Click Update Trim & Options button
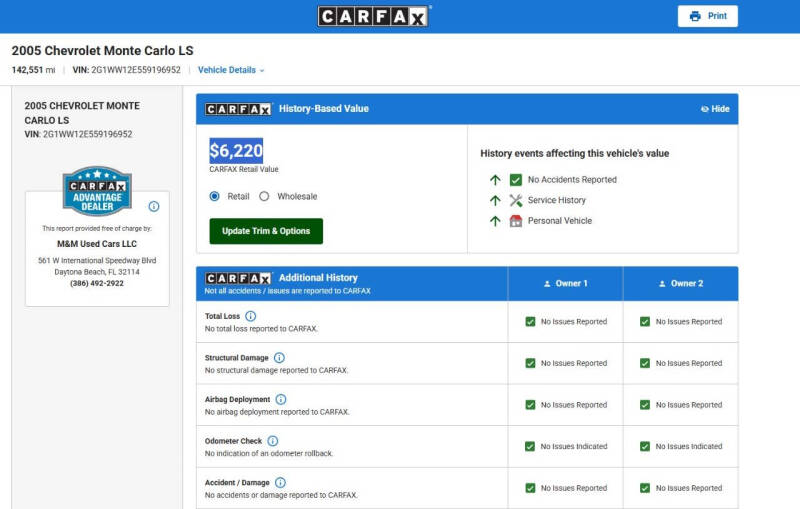The image size is (800, 509). click(266, 231)
